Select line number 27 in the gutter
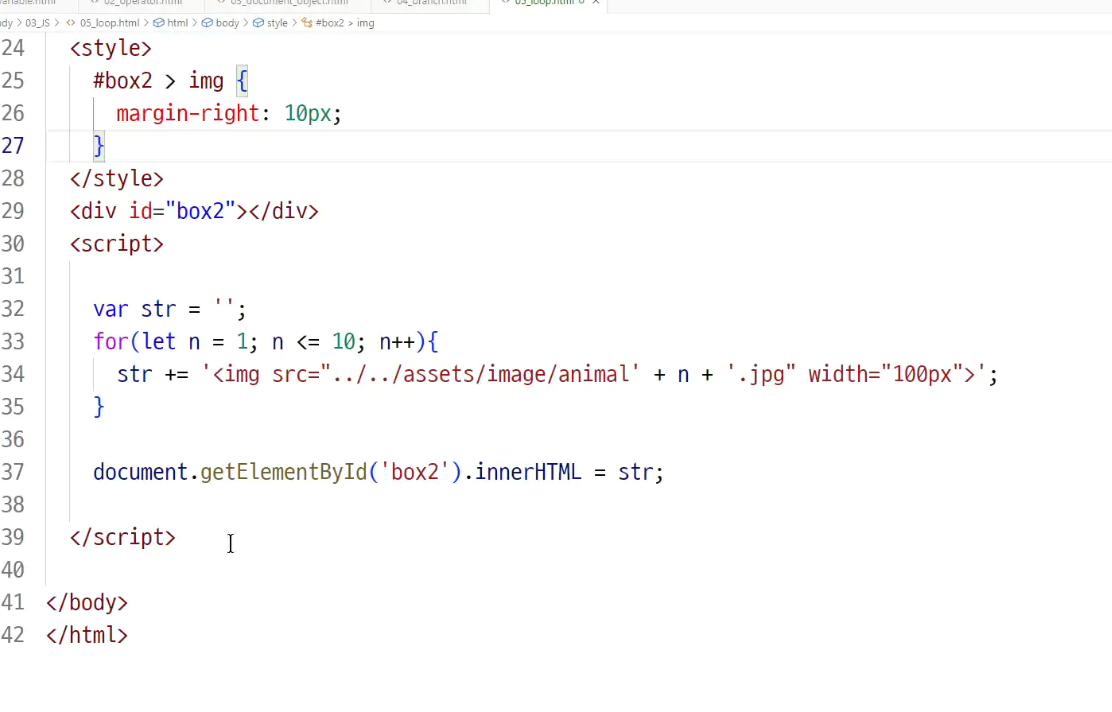This screenshot has height=712, width=1112. click(x=13, y=146)
